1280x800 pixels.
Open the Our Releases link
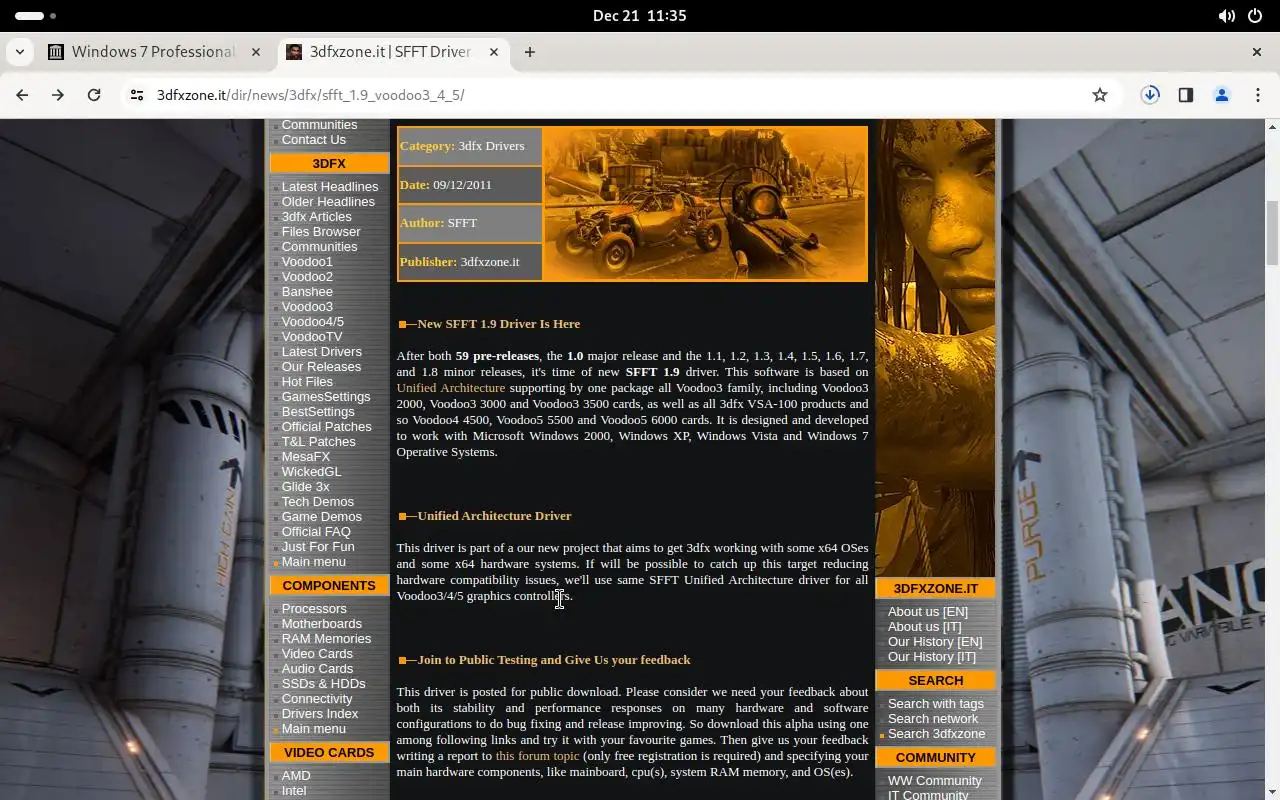pyautogui.click(x=321, y=367)
